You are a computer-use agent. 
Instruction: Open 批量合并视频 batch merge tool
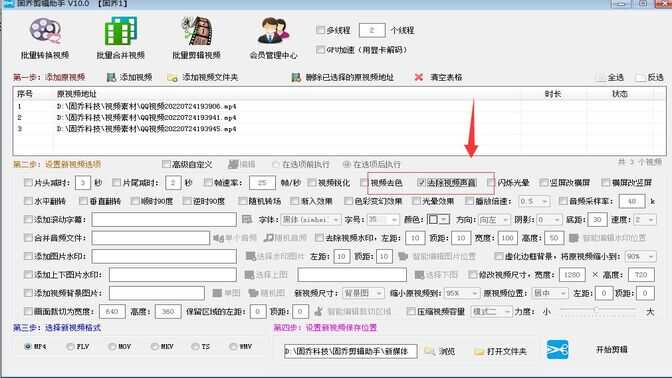120,38
